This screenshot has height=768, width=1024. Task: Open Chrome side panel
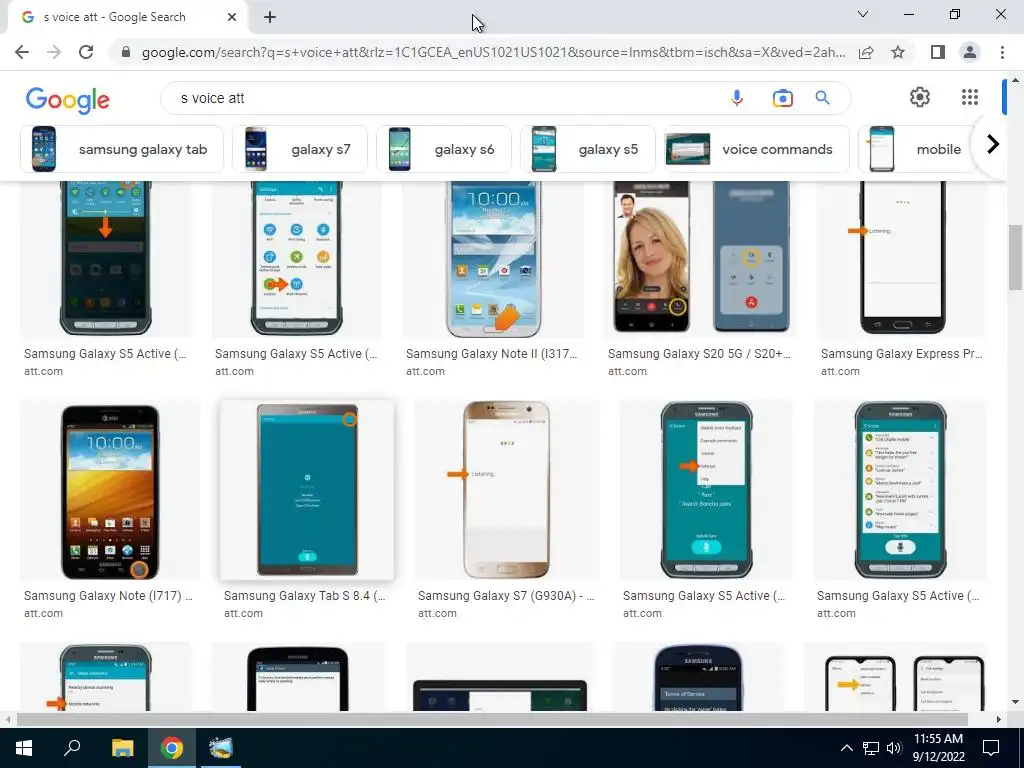click(938, 52)
